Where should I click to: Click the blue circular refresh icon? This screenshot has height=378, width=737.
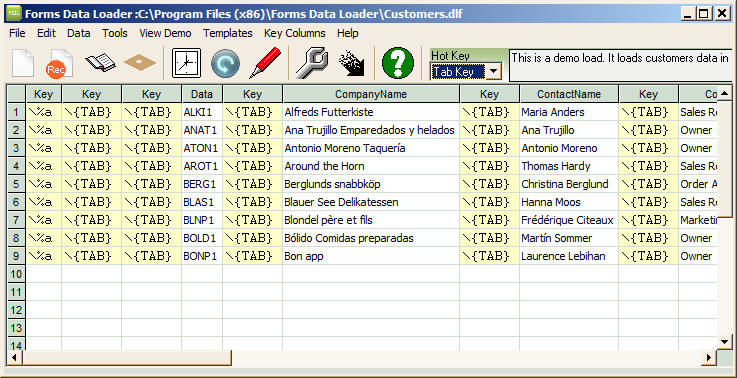tap(225, 63)
